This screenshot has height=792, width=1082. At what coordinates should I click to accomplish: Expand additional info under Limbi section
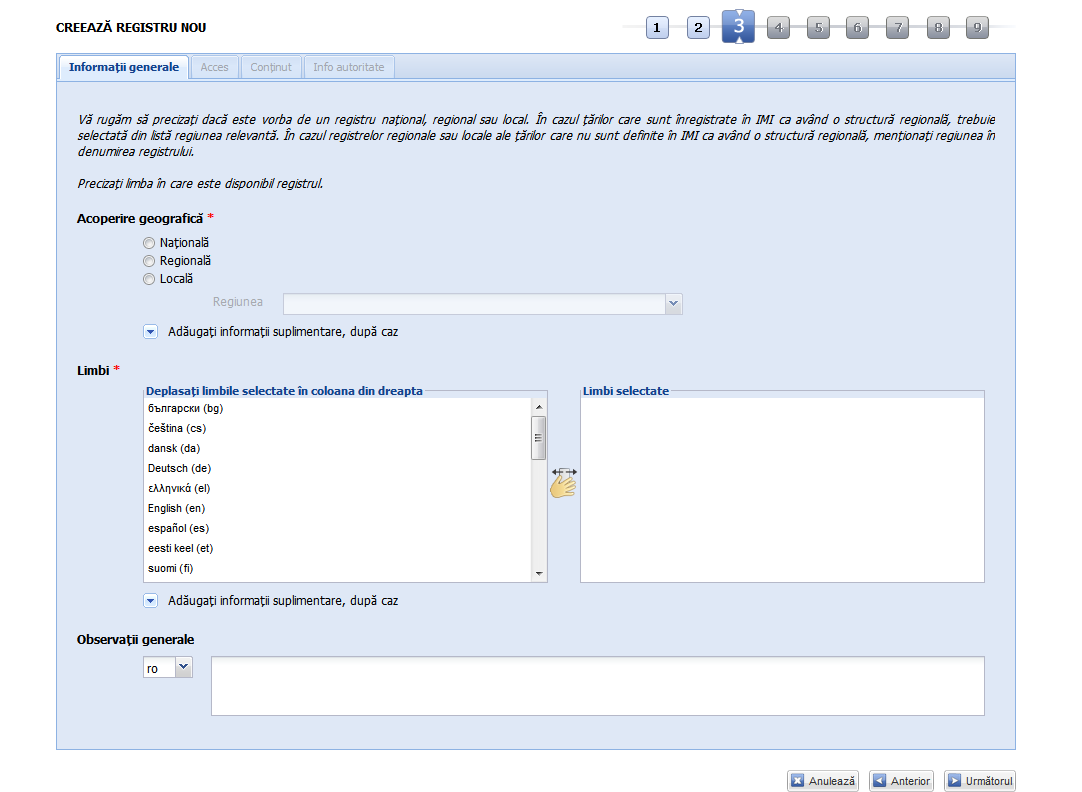(151, 602)
